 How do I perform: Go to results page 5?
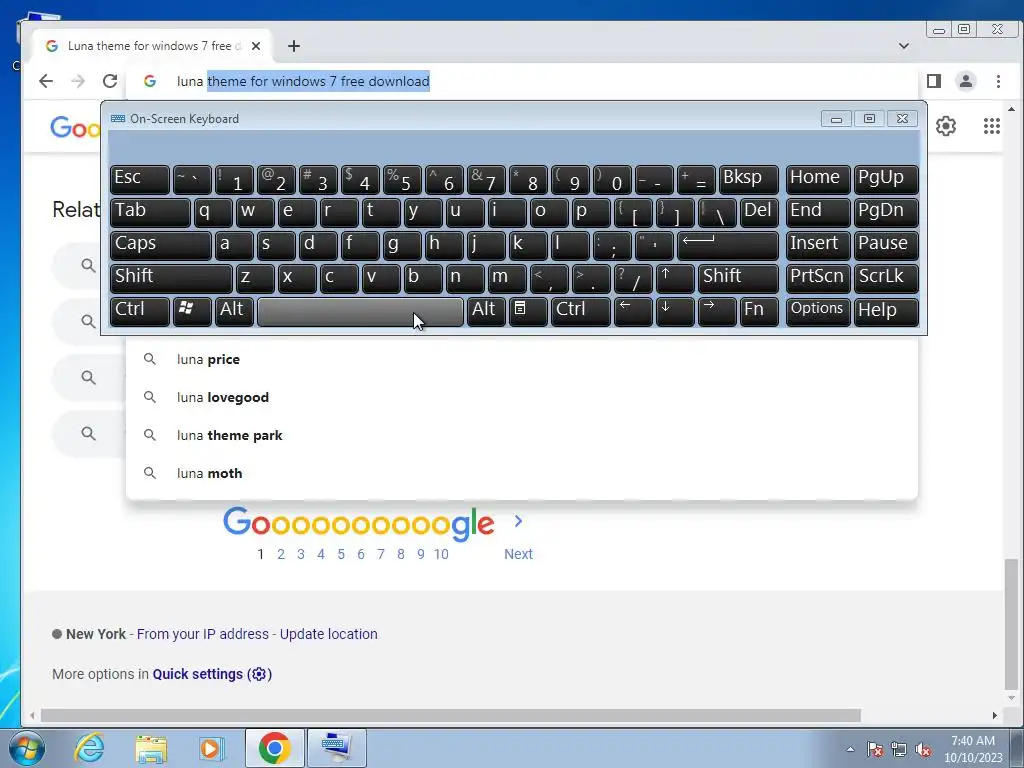(x=341, y=554)
